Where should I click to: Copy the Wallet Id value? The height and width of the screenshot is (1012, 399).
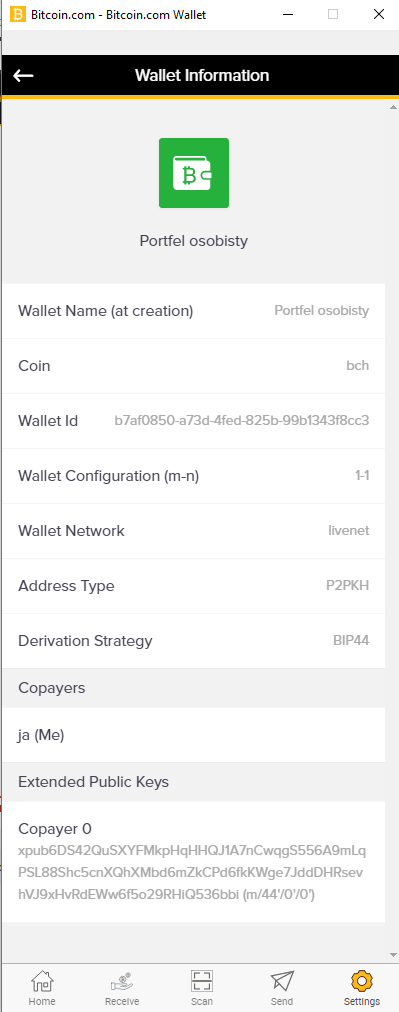241,421
